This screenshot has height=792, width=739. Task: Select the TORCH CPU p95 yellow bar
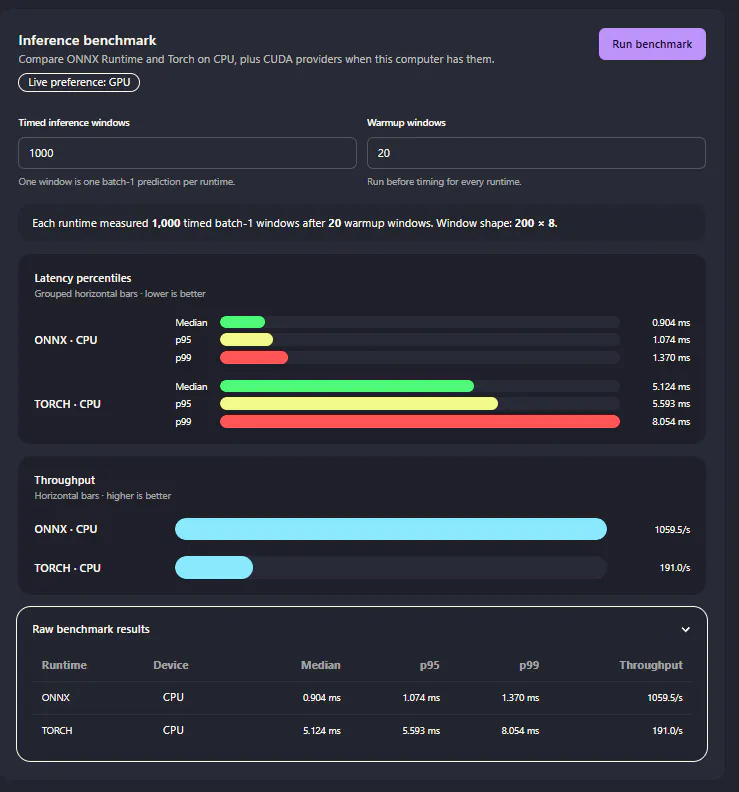359,404
